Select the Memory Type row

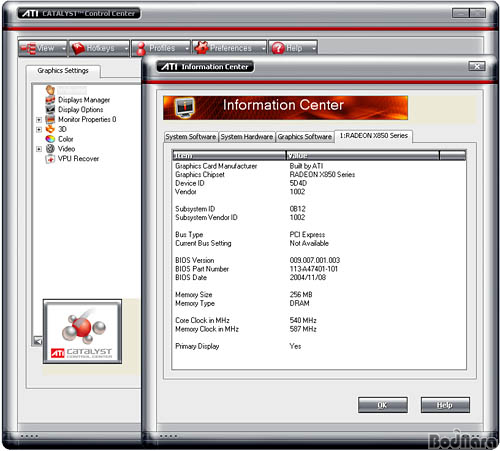(319, 303)
